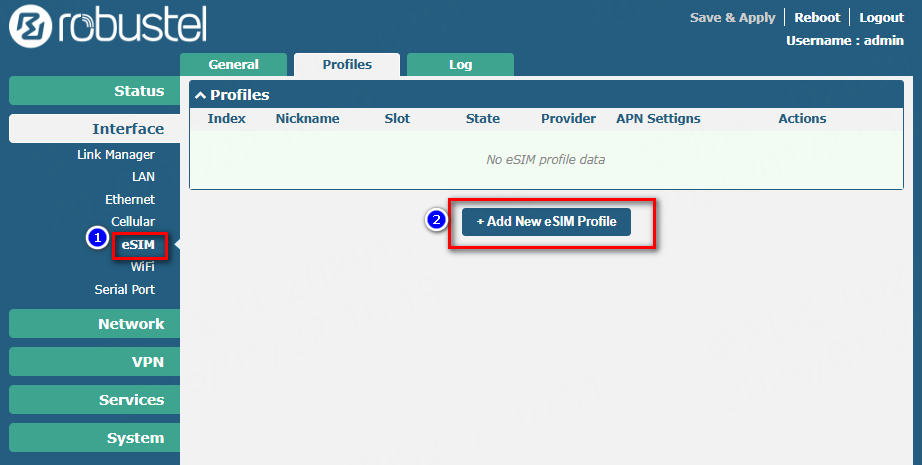Select the Profiles tab
Screen dimensions: 922x465
(347, 64)
